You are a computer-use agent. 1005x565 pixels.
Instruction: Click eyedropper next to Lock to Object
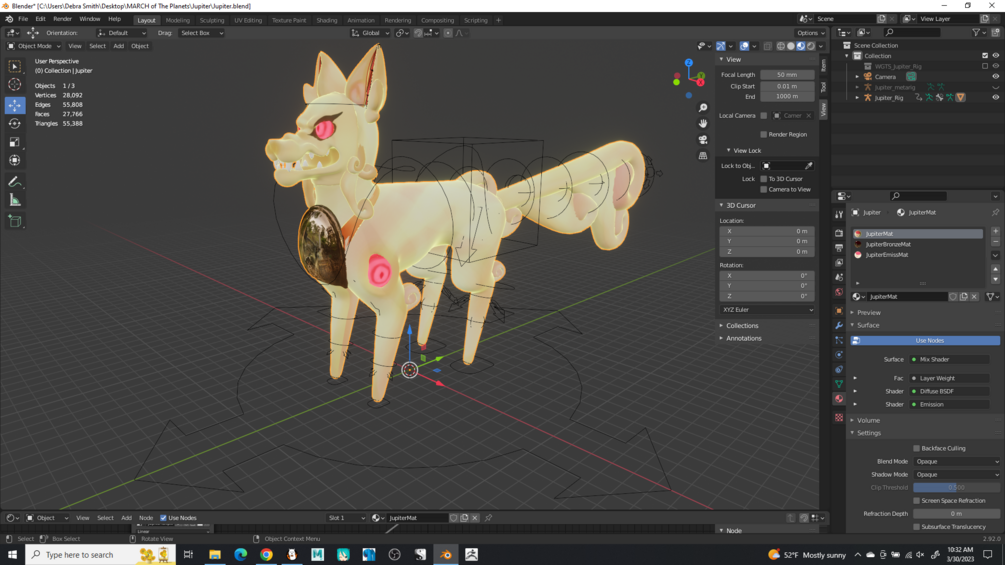click(809, 166)
